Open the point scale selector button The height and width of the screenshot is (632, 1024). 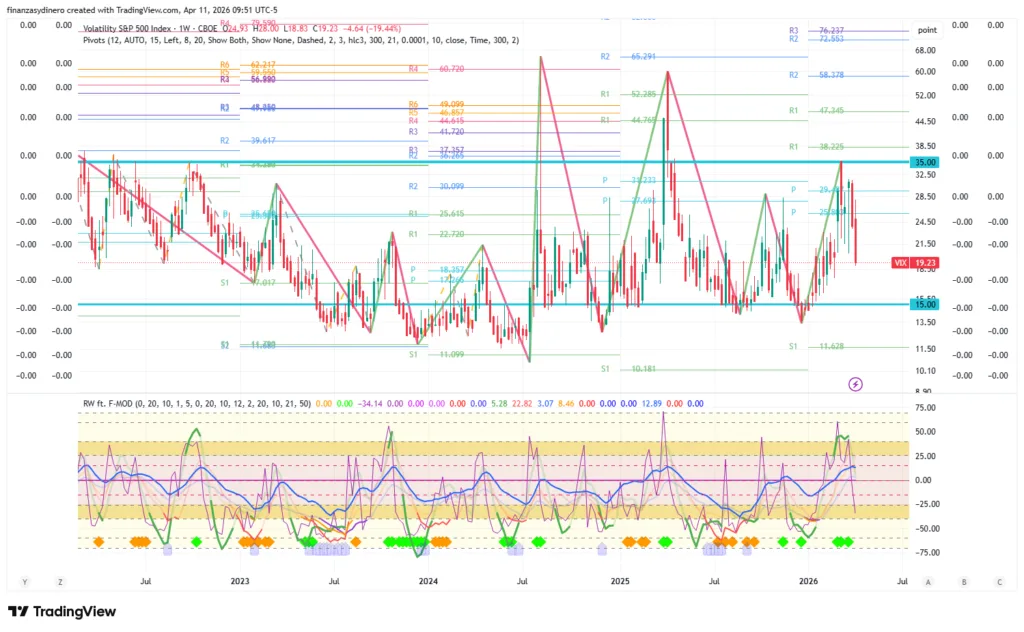[927, 30]
